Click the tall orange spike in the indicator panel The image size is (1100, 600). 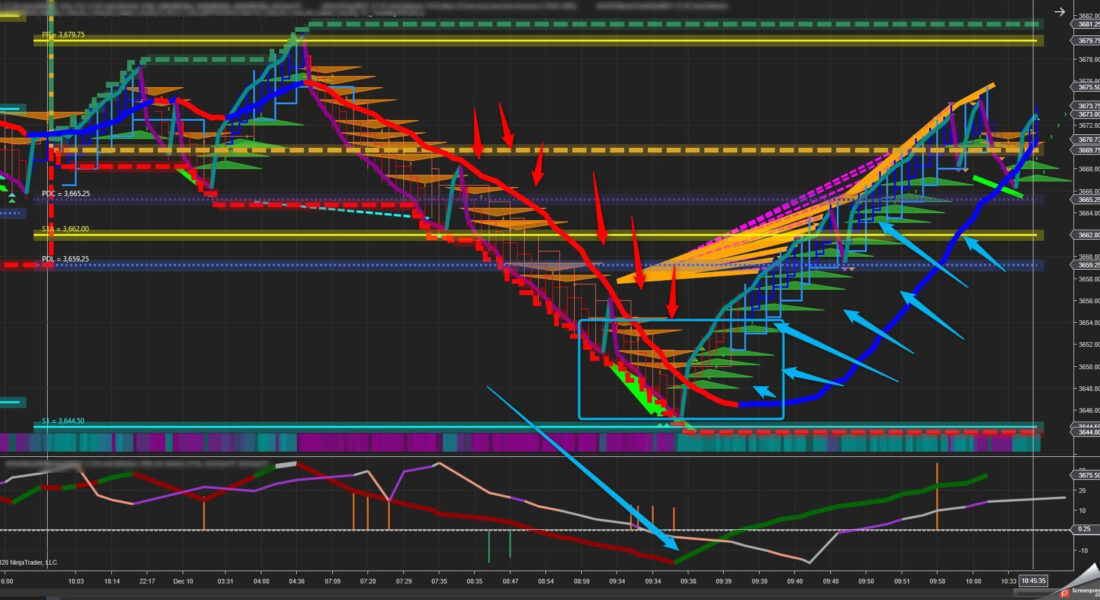[x=937, y=495]
